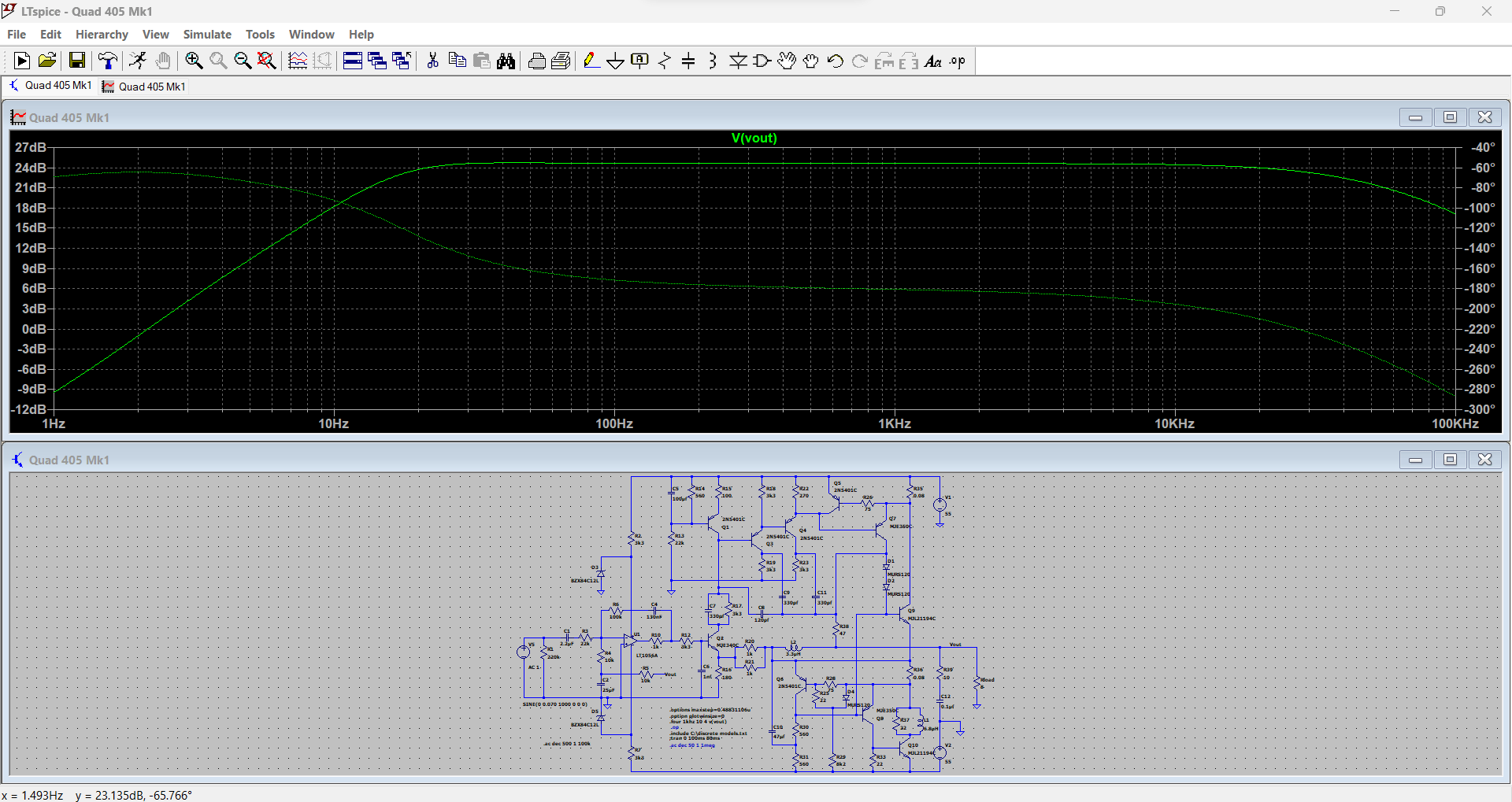Screen dimensions: 1512x802
Task: Open the Hierarchy menu
Action: [102, 34]
